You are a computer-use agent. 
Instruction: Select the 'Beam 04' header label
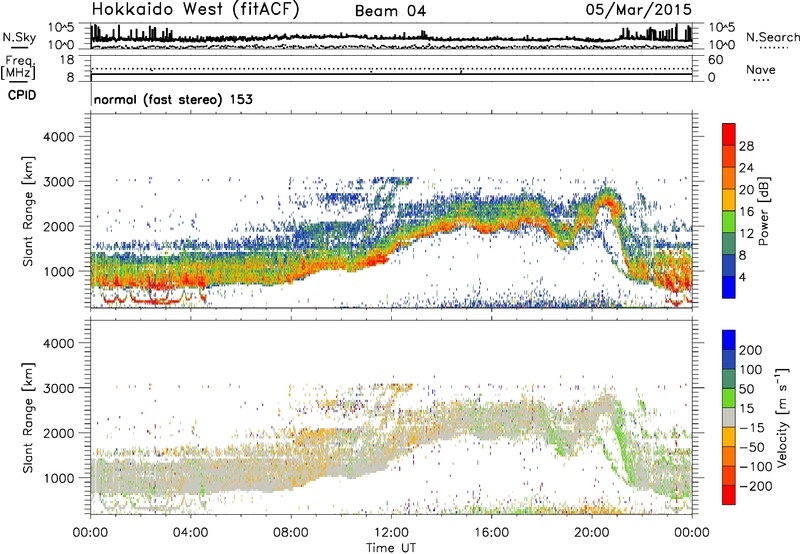click(x=390, y=11)
